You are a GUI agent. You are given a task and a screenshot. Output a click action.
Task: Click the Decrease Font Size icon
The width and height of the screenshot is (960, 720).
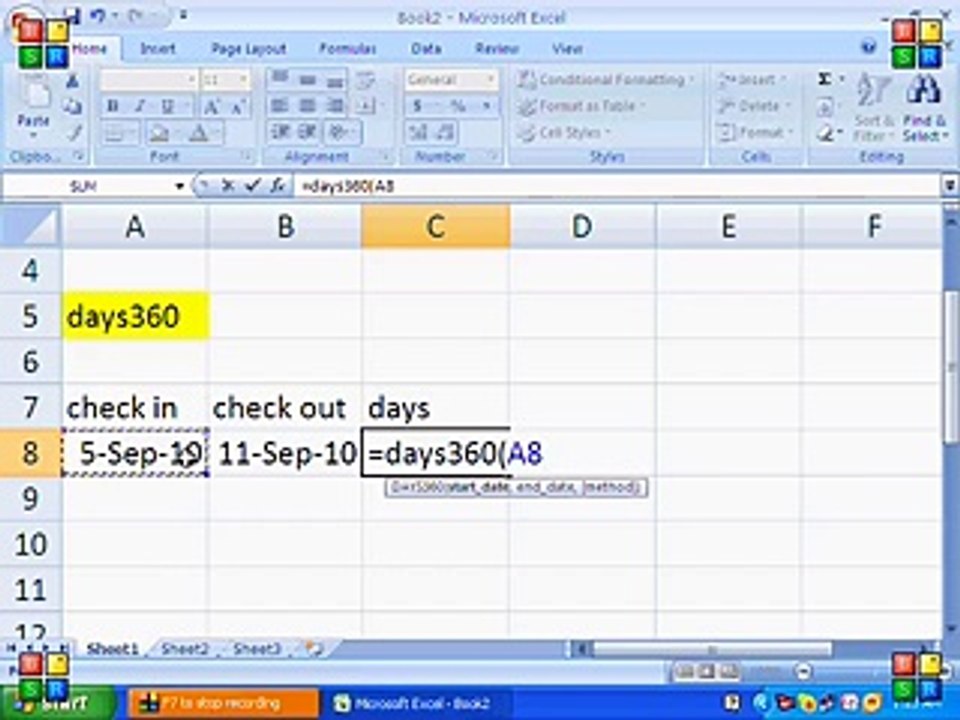(239, 107)
